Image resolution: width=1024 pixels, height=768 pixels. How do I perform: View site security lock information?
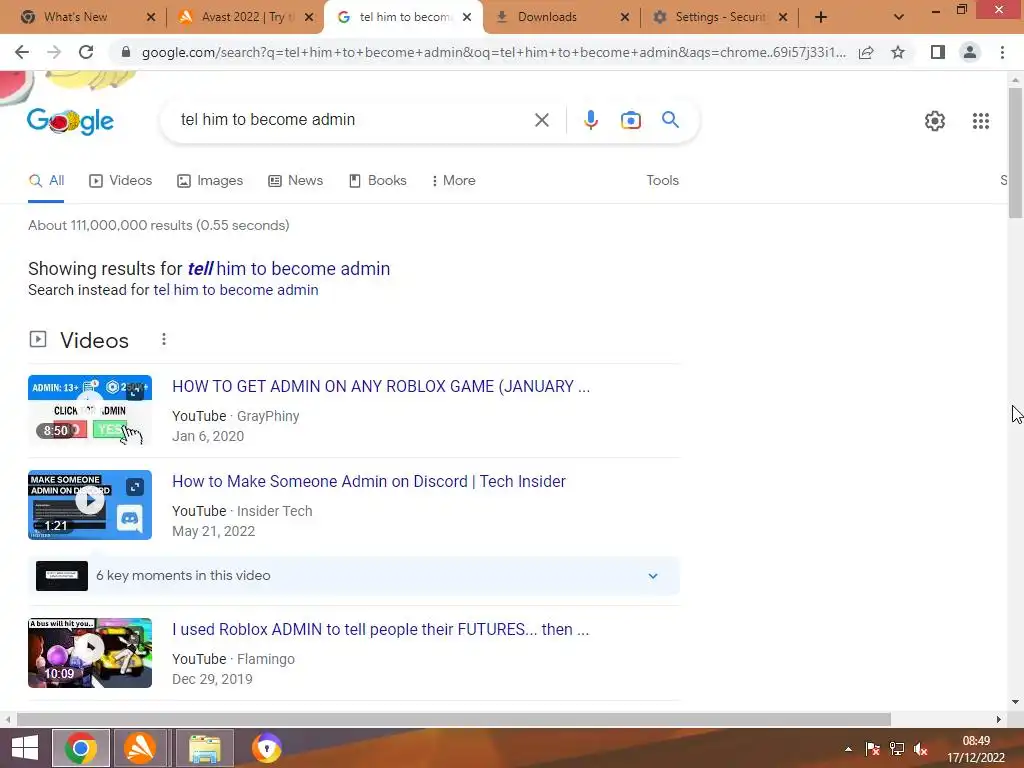click(x=126, y=52)
